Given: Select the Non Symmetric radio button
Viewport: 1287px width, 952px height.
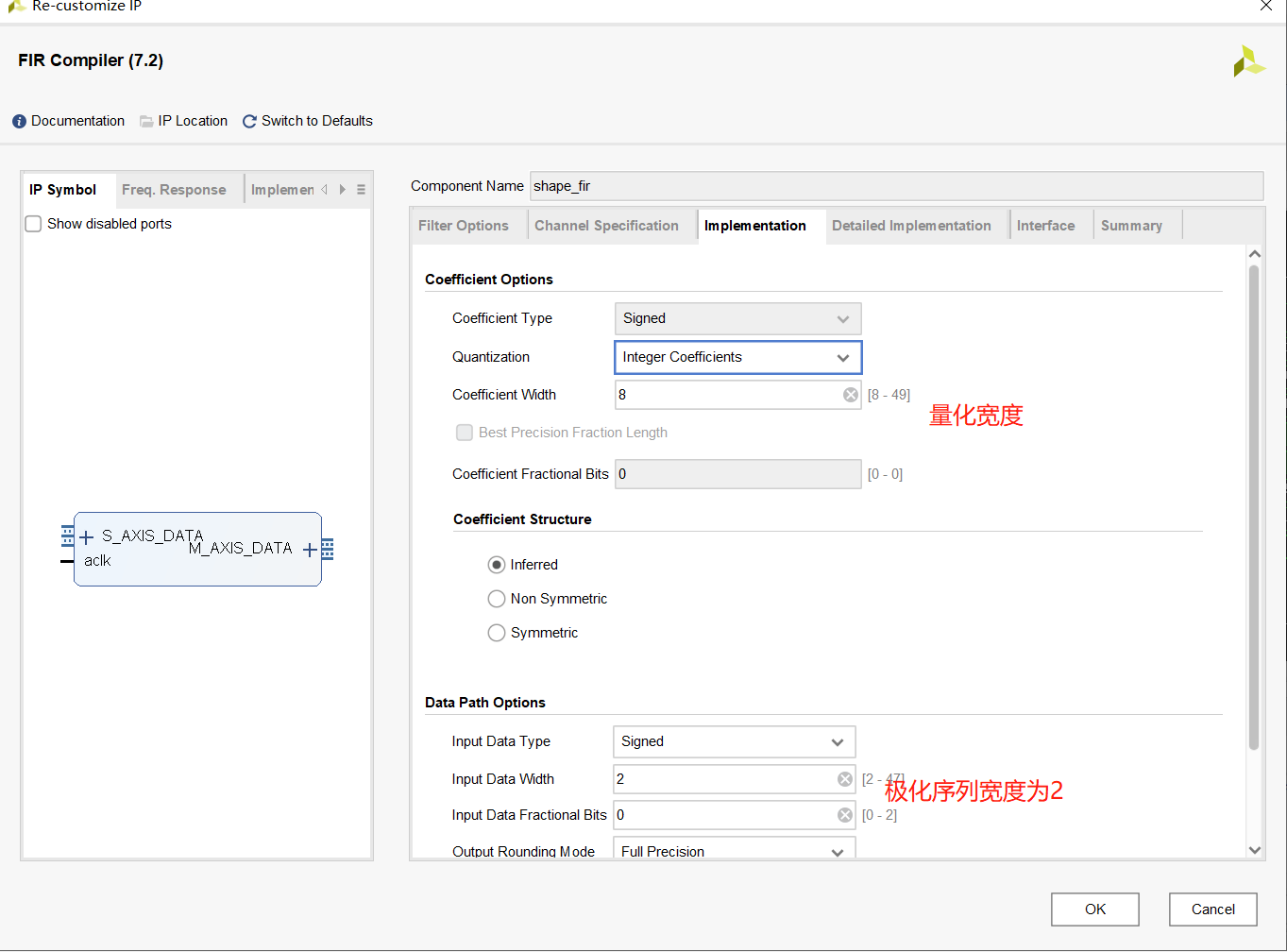Looking at the screenshot, I should [x=497, y=599].
